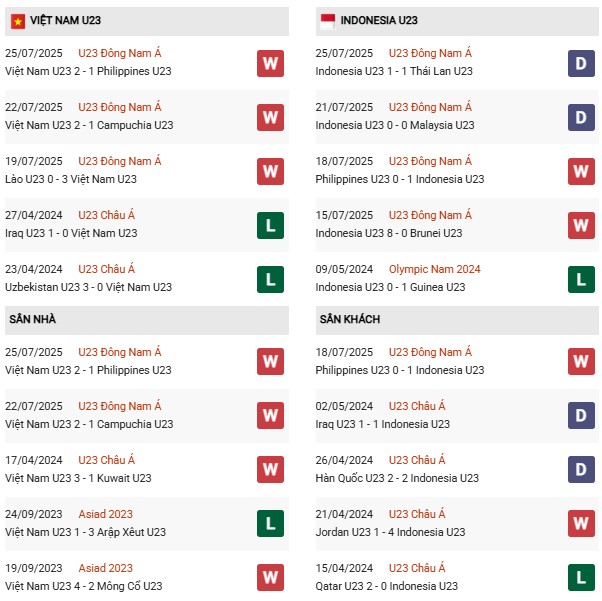Click D badge for Hàn Quốc 2-2 Indonesia

coord(581,470)
